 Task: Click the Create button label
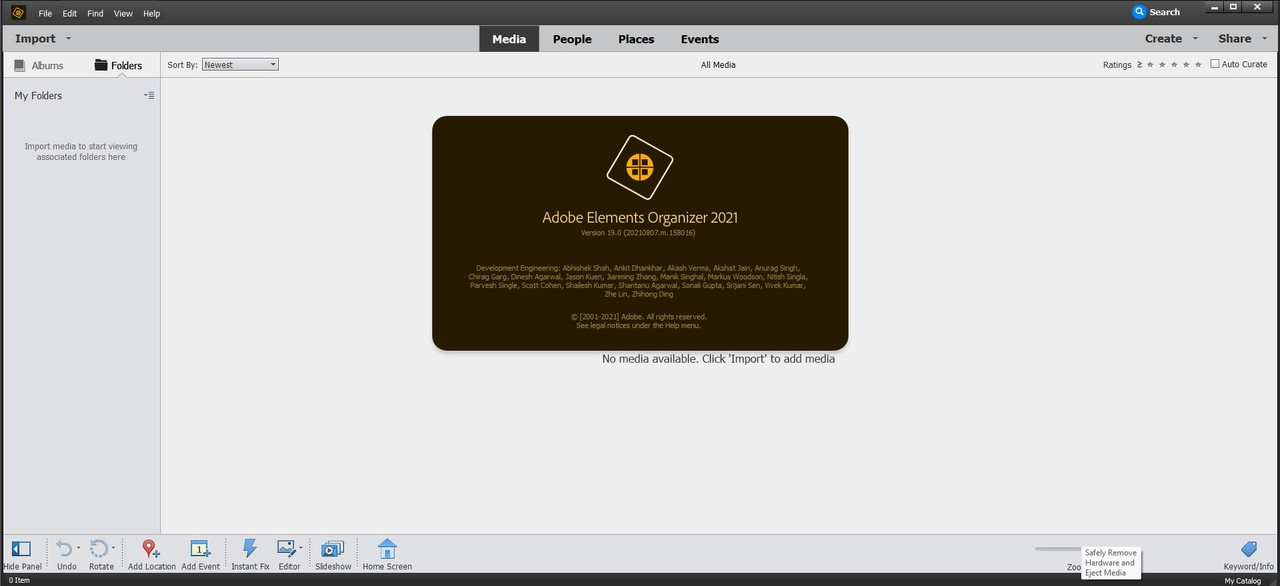tap(1163, 39)
